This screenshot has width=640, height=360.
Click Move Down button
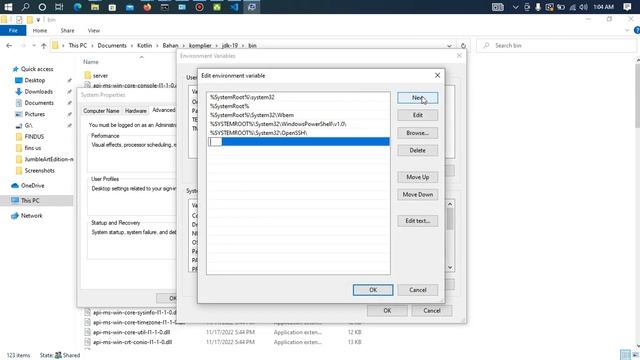click(x=418, y=194)
